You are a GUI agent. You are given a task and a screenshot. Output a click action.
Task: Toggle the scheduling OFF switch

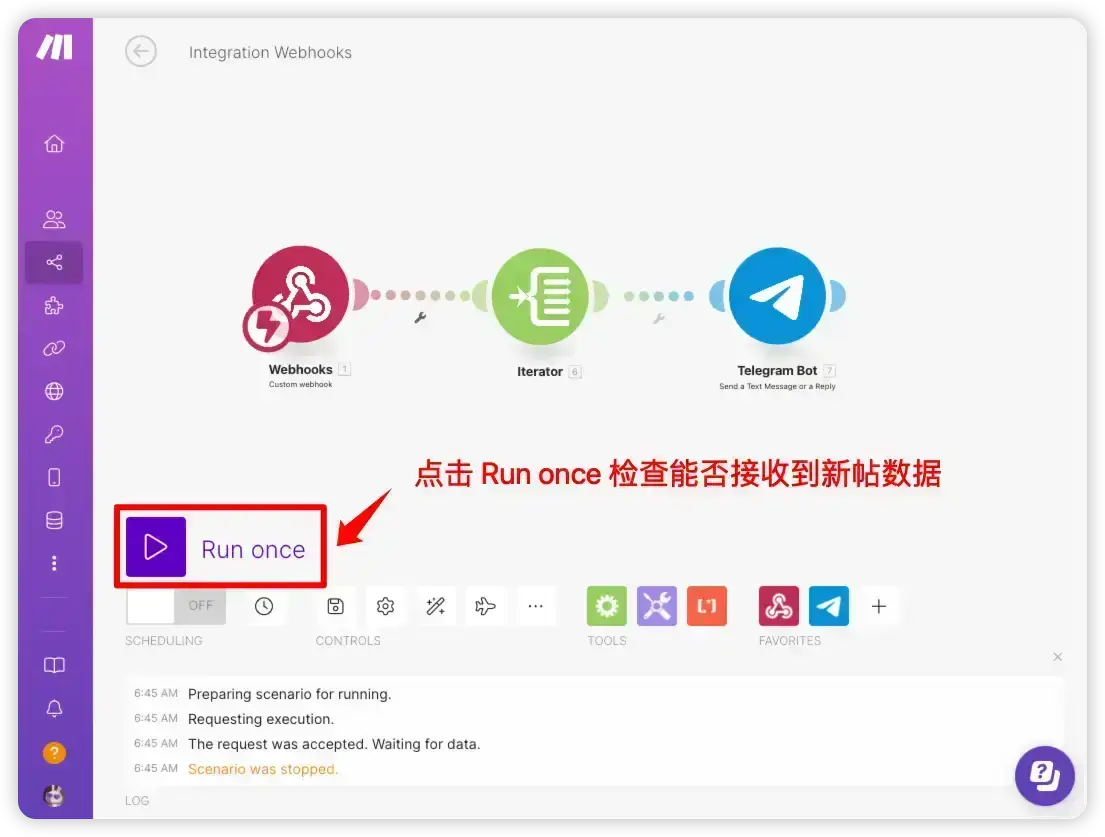pos(176,606)
